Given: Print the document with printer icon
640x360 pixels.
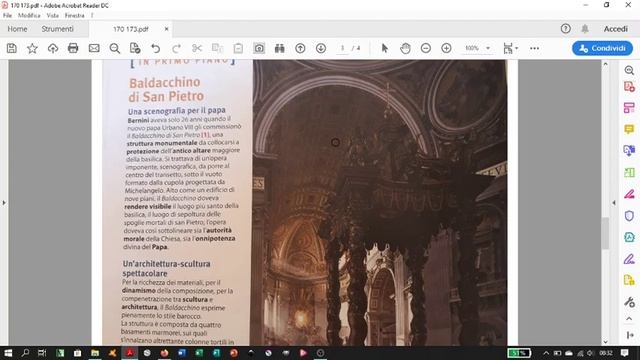Looking at the screenshot, I should (73, 48).
